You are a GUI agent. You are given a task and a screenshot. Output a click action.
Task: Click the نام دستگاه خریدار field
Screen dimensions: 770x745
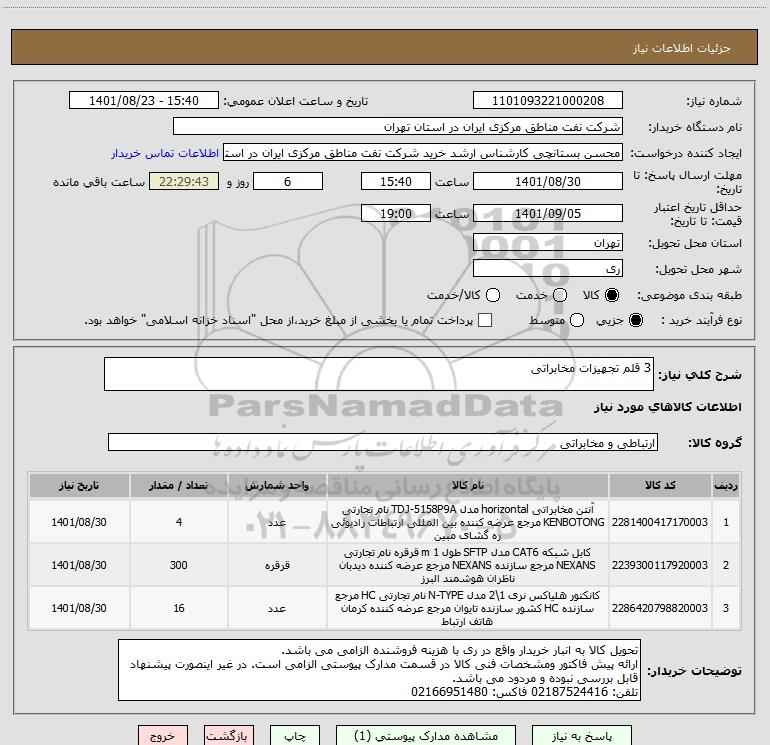[398, 127]
